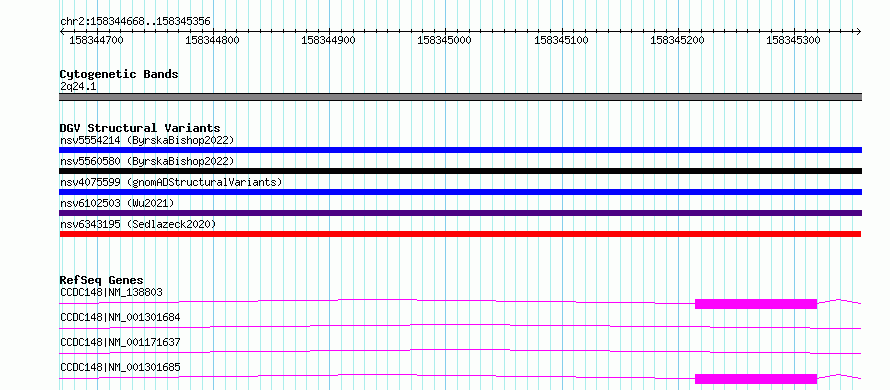Click ruler position label 158345300
This screenshot has width=890, height=390.
pos(793,40)
